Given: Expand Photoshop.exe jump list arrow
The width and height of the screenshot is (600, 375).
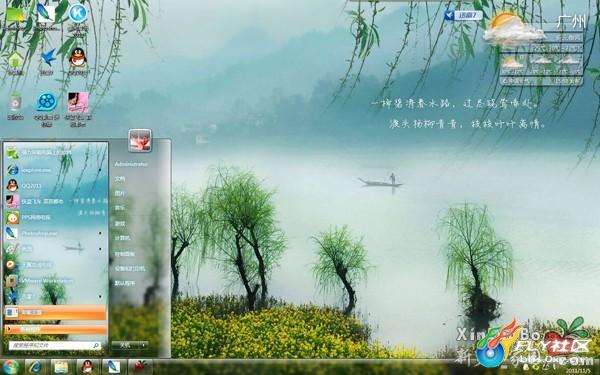Looking at the screenshot, I should click(100, 233).
